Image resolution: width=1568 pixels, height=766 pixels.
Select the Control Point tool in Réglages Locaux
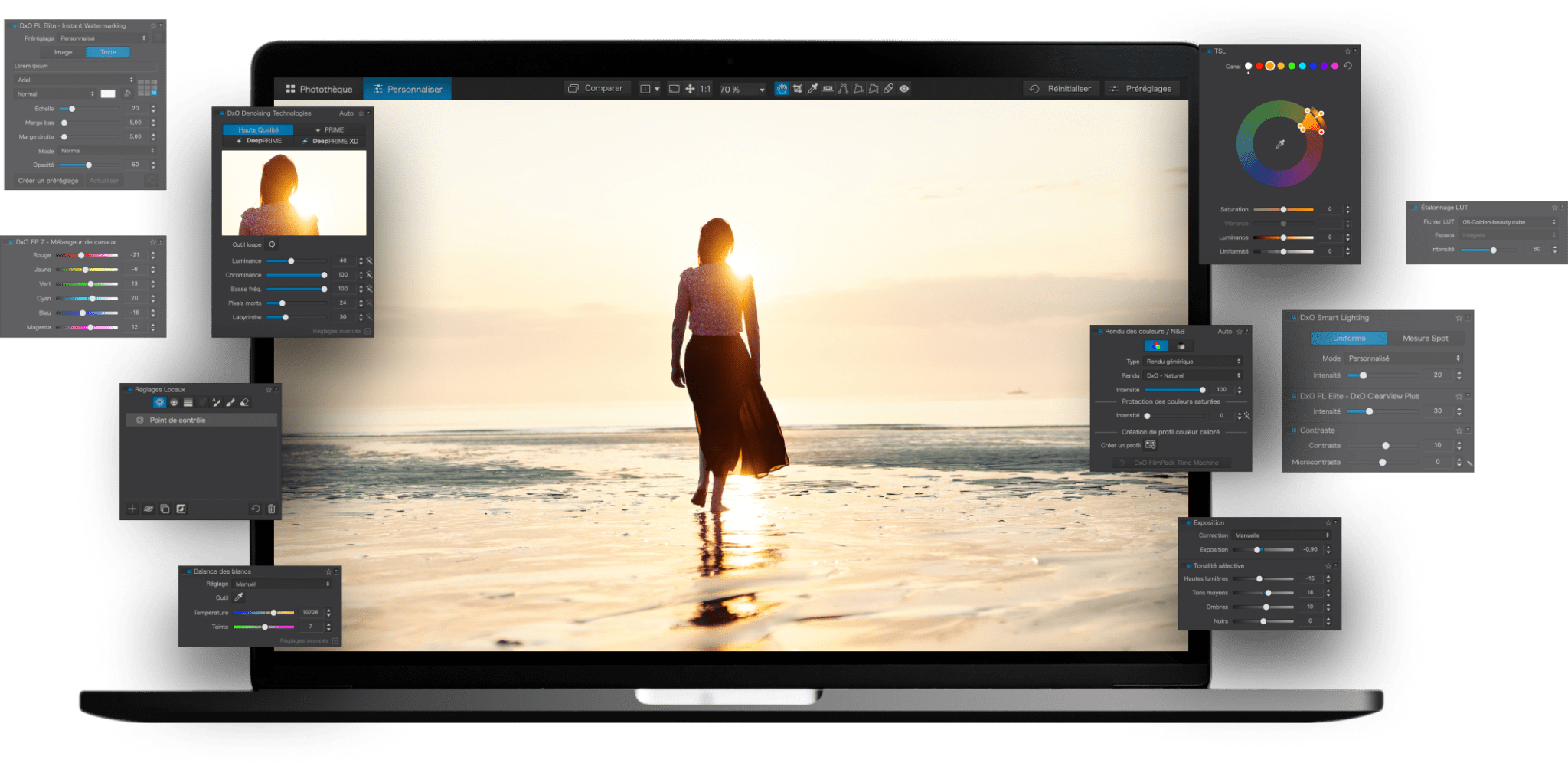(x=159, y=402)
